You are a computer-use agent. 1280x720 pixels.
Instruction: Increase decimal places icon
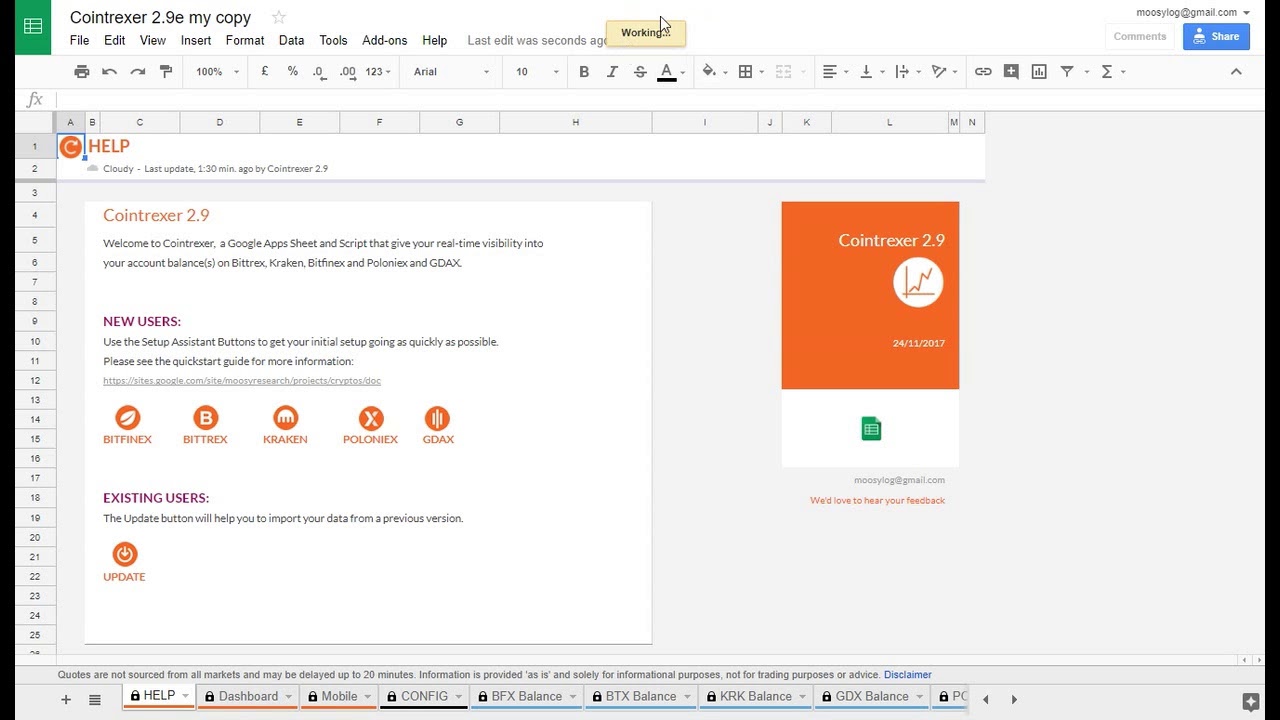pos(347,72)
